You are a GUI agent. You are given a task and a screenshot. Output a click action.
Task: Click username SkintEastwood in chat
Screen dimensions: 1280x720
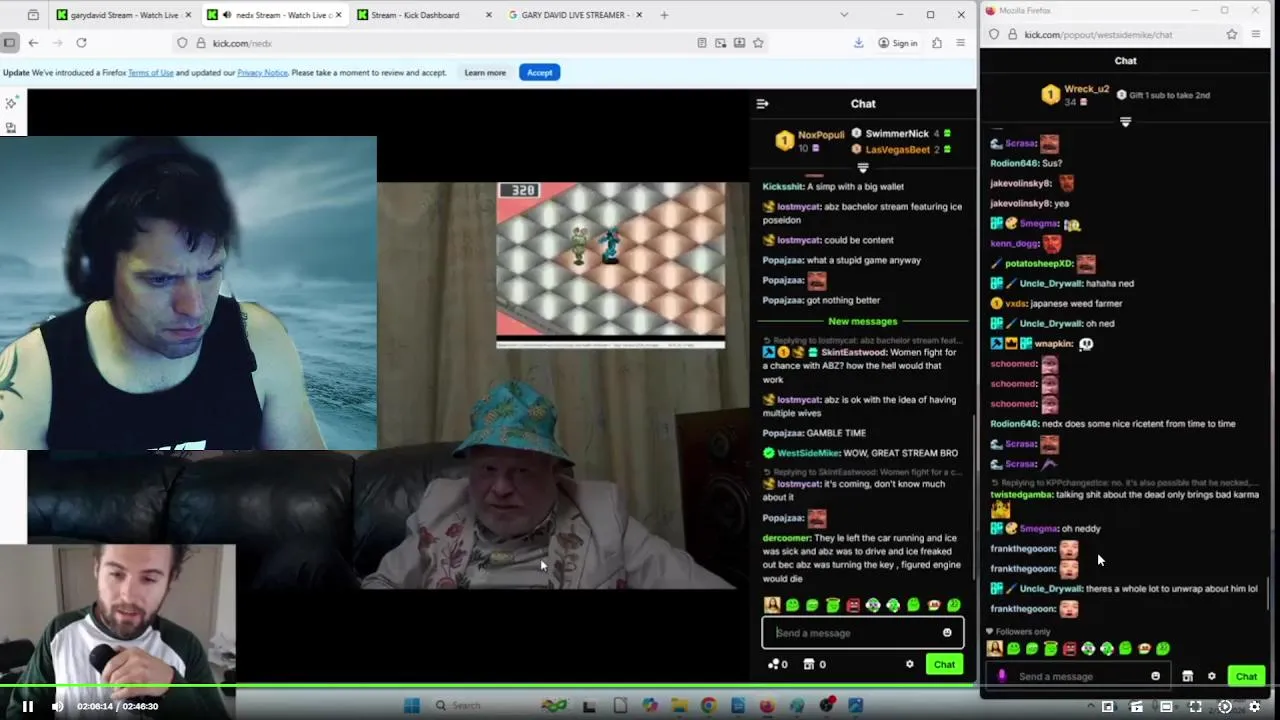tap(854, 352)
